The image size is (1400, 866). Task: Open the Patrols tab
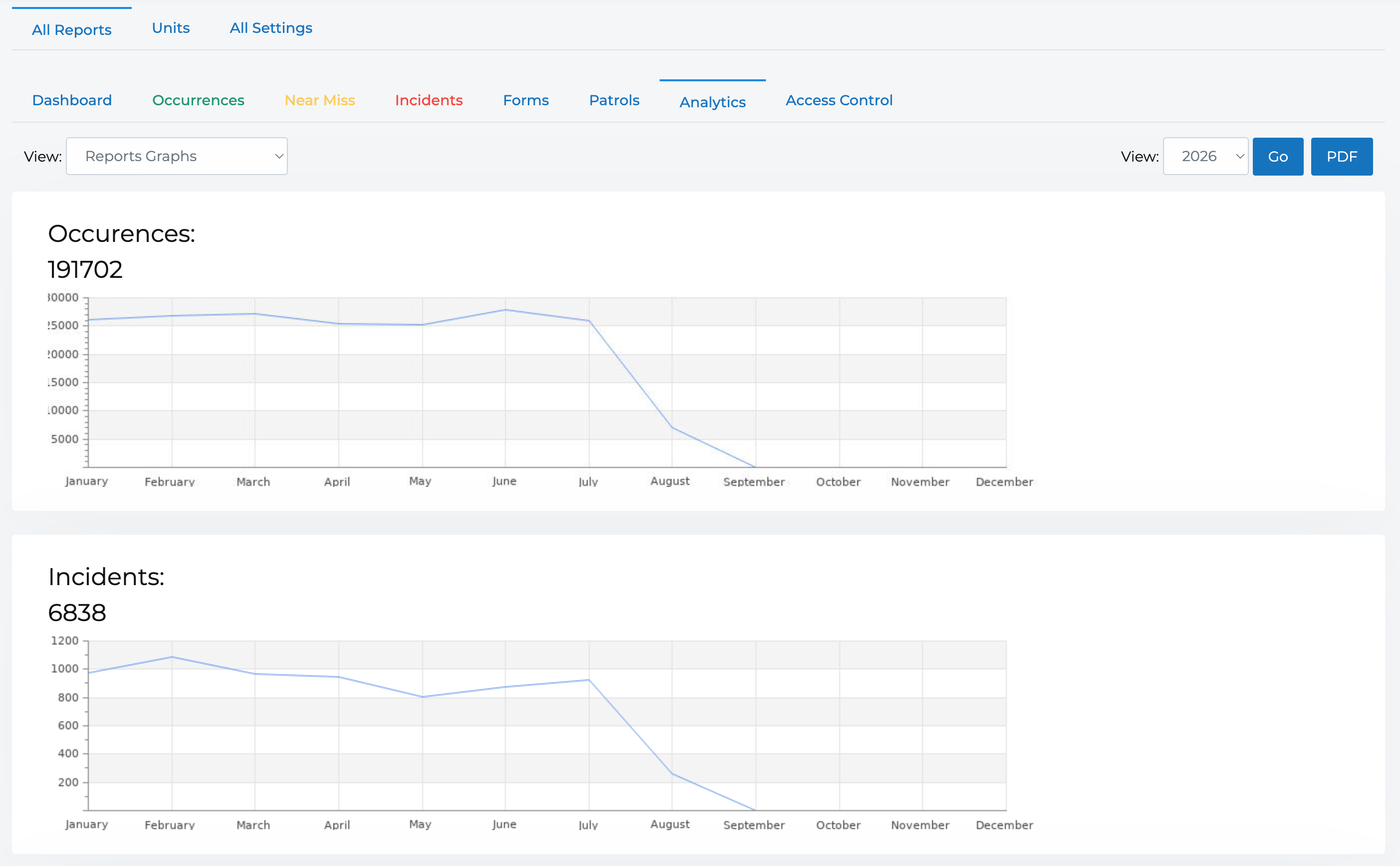614,100
